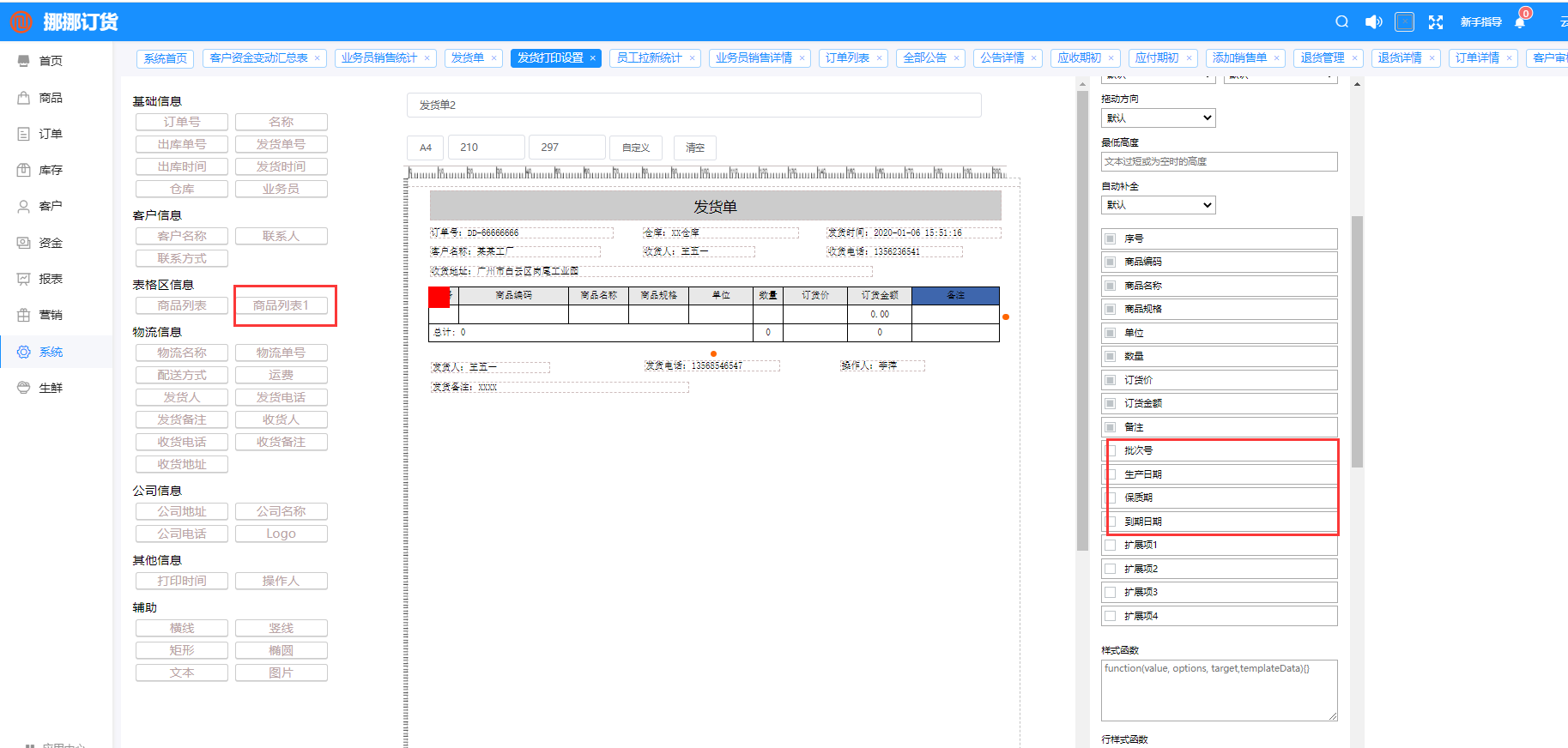
Task: Click the fullscreen expand arrows icon
Action: click(x=1436, y=22)
